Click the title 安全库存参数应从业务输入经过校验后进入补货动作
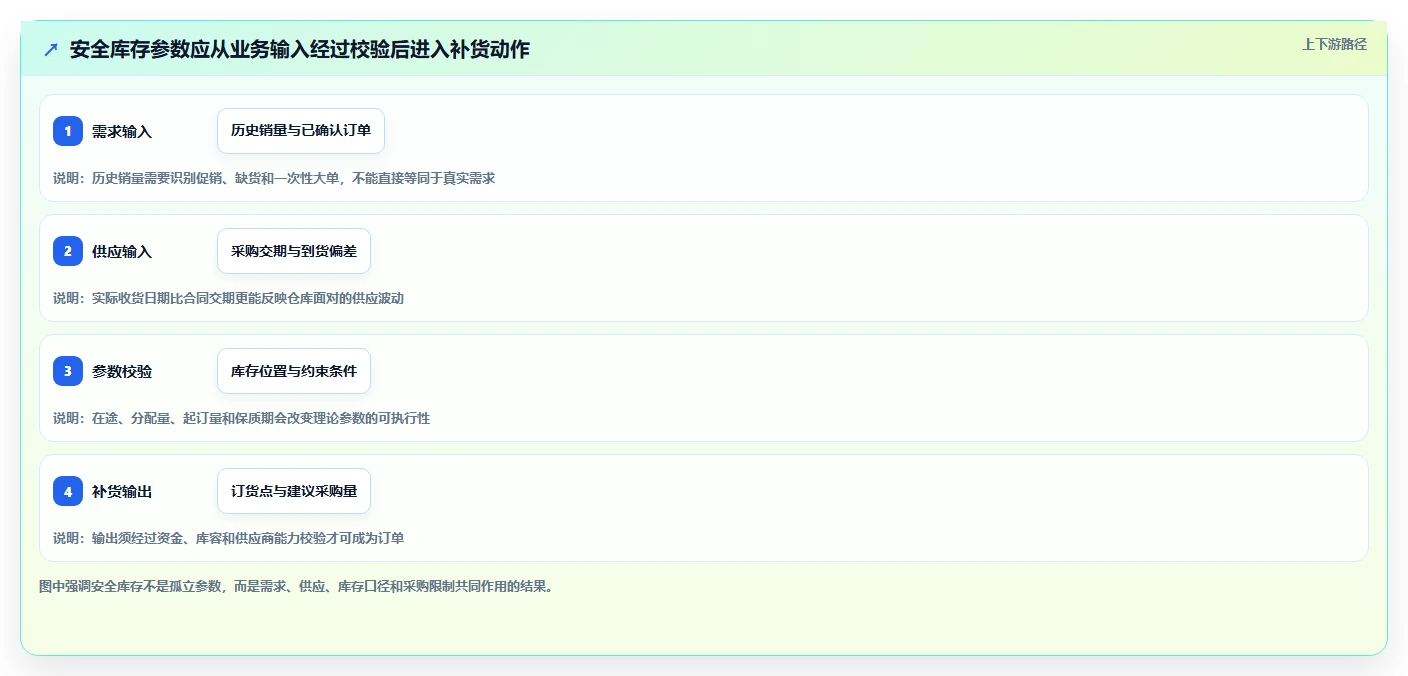This screenshot has width=1408, height=676. 300,50
